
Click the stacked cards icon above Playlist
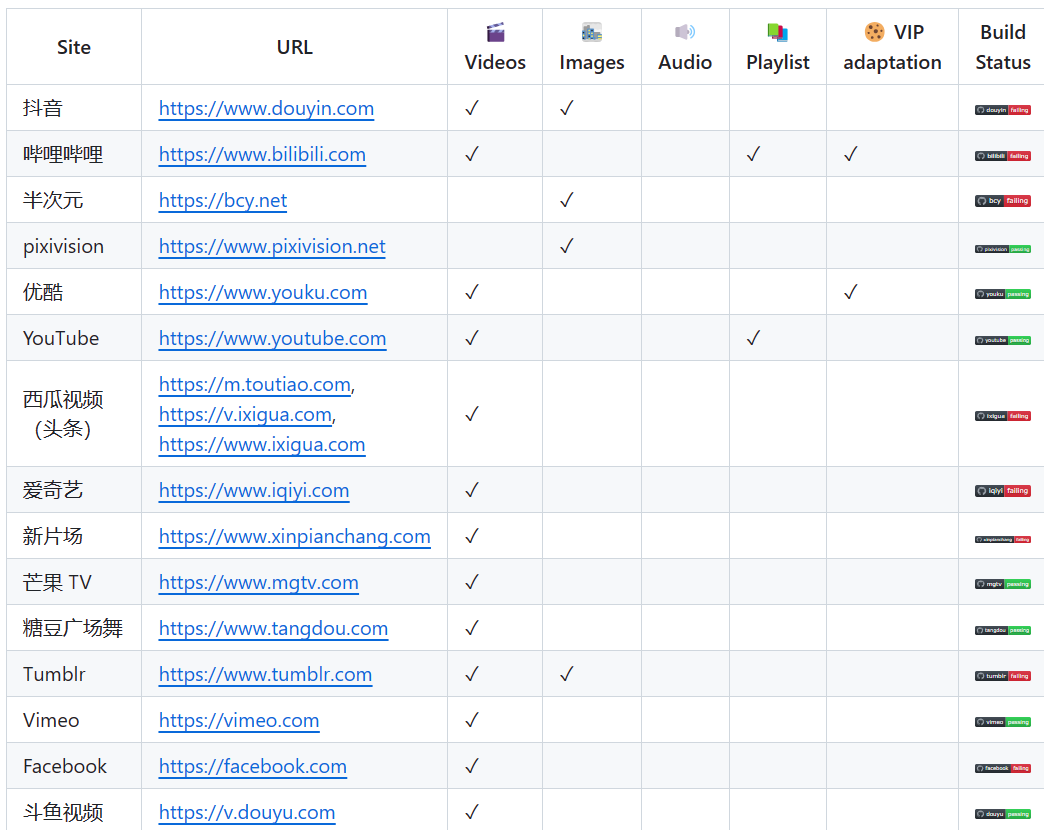pos(778,32)
